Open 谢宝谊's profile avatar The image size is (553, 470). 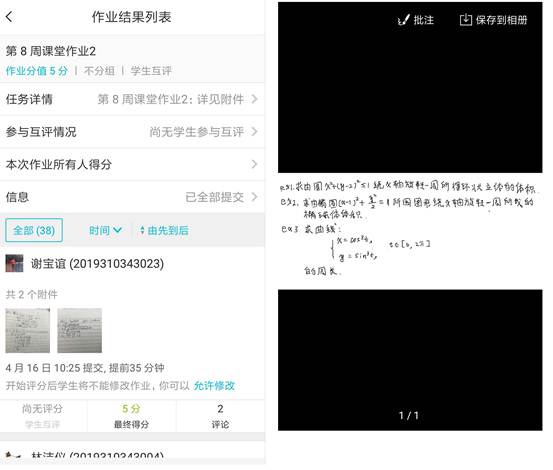point(14,264)
